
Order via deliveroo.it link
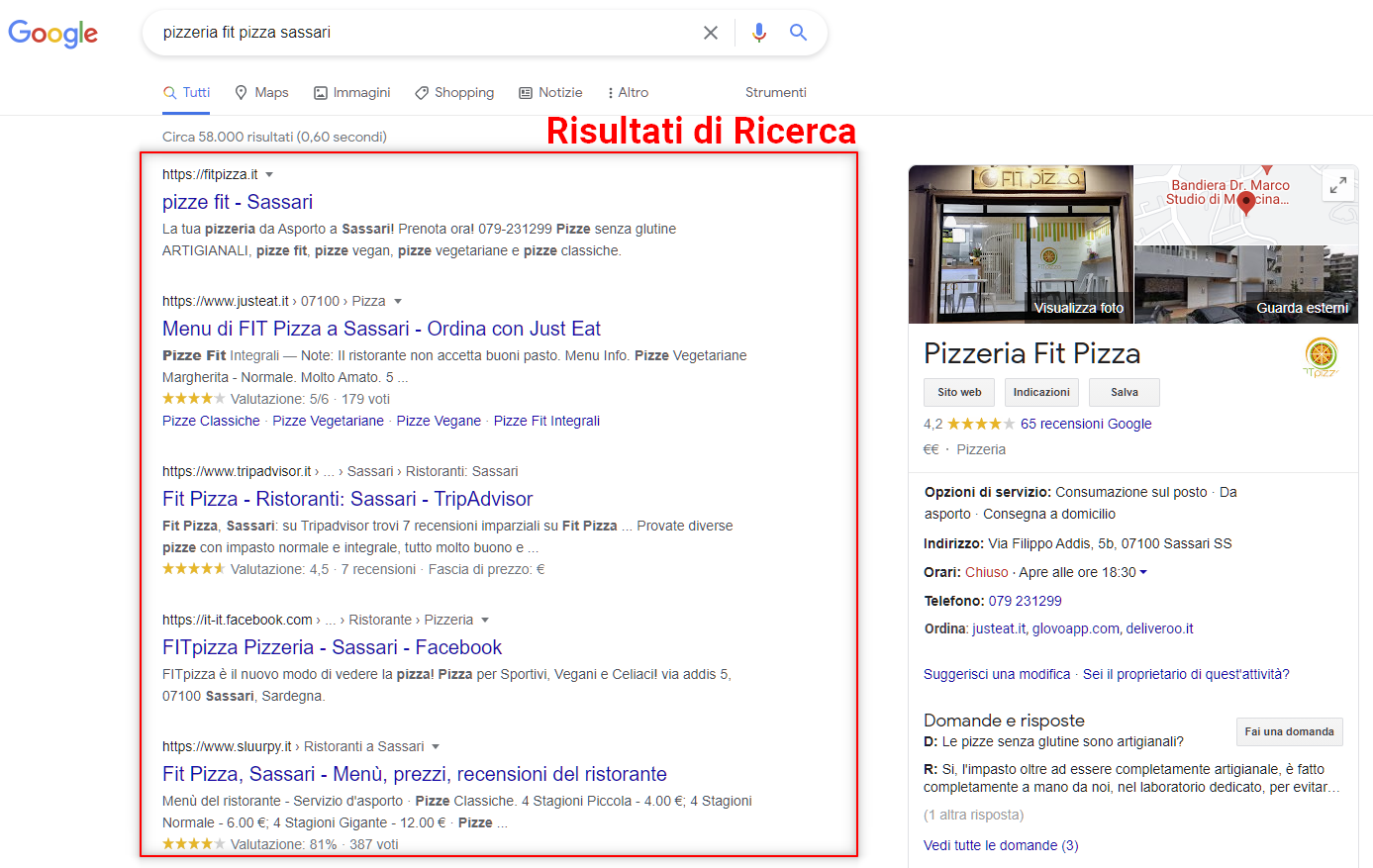tap(1159, 628)
